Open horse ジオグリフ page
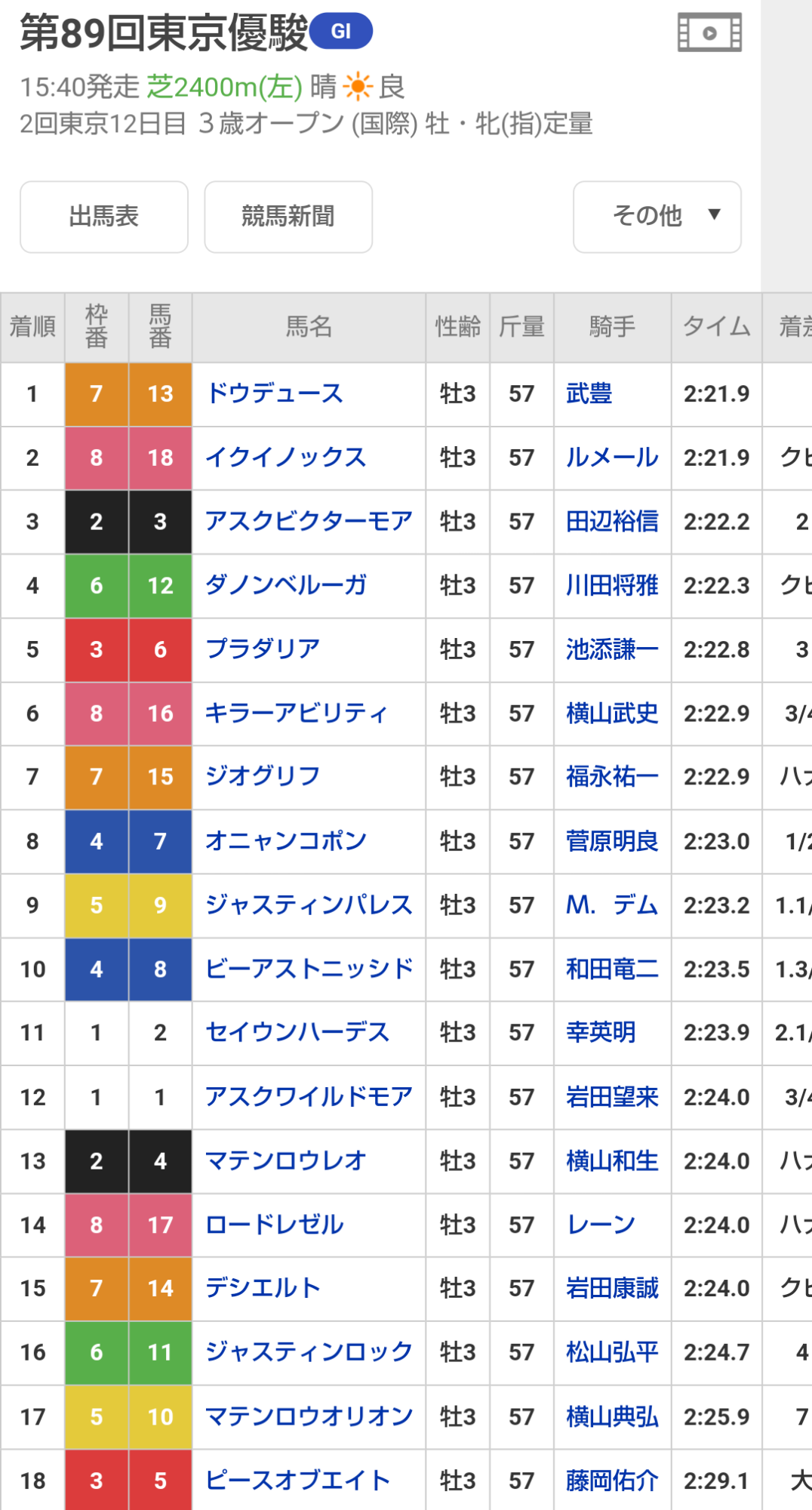Viewport: 812px width, 1510px height. coord(263,776)
